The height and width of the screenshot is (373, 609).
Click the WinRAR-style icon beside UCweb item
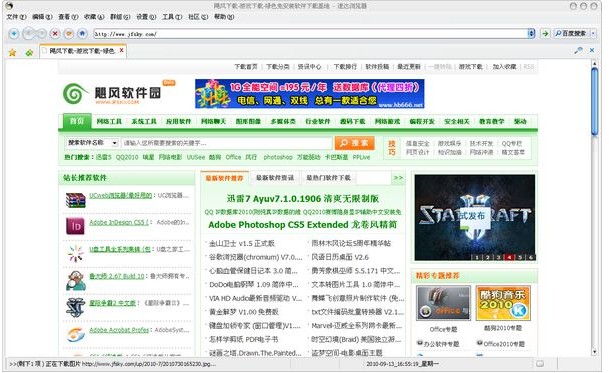pos(75,200)
